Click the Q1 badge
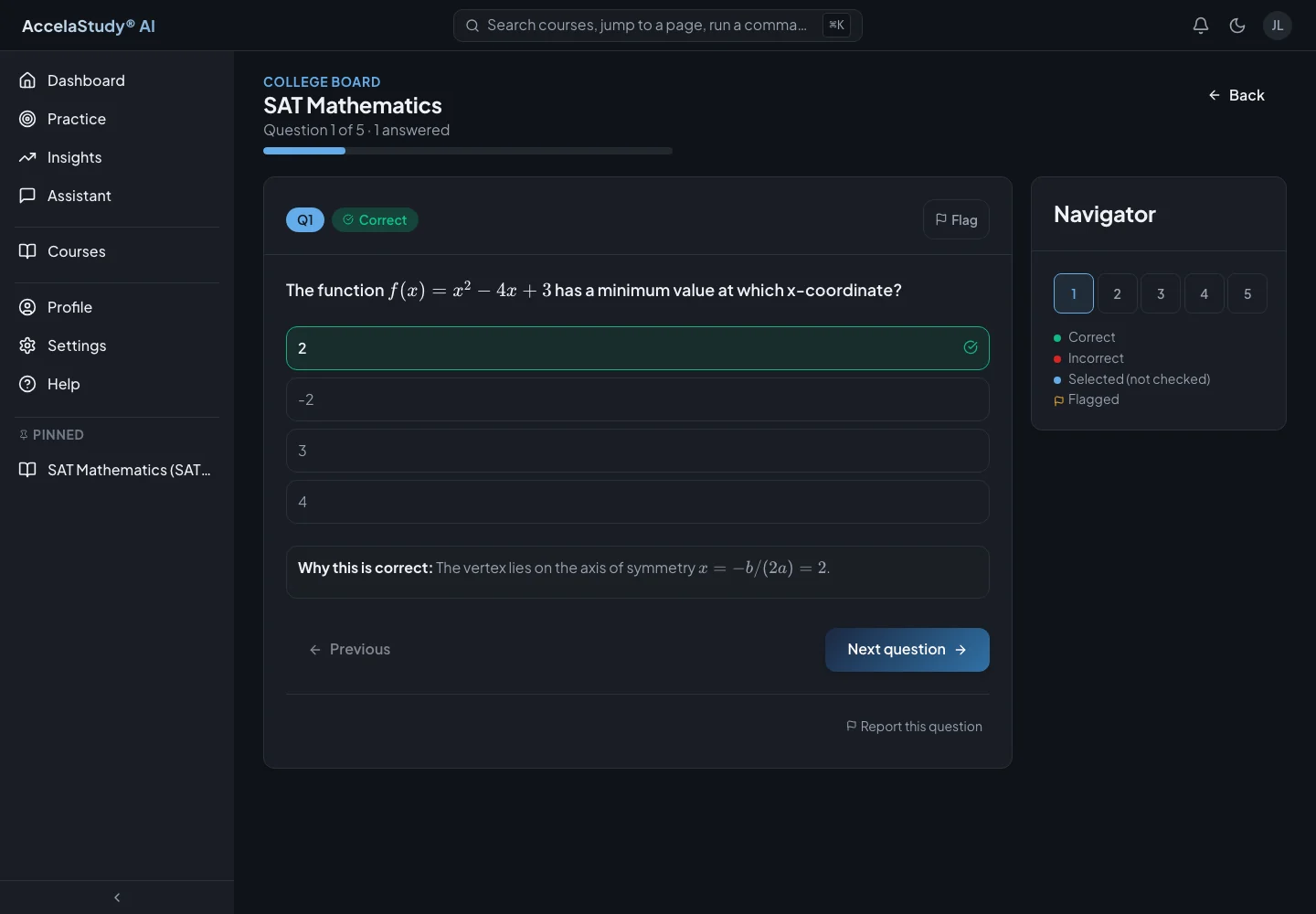This screenshot has height=914, width=1316. (305, 220)
